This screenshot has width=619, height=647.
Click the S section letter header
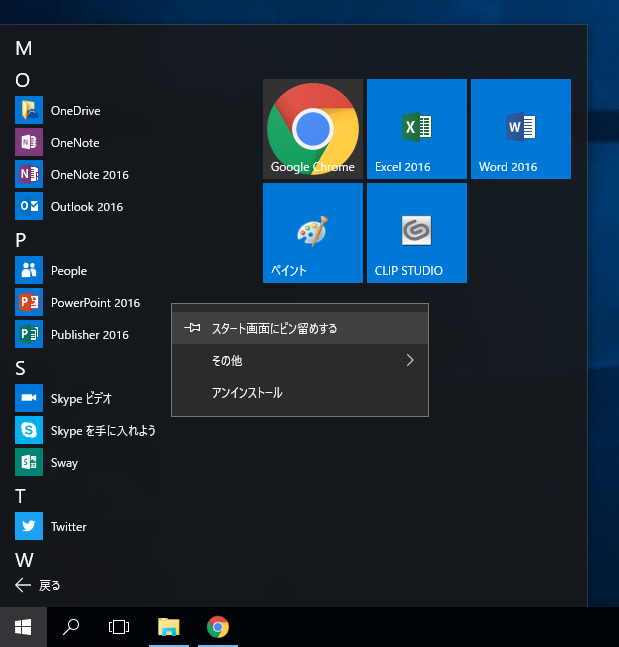(21, 368)
